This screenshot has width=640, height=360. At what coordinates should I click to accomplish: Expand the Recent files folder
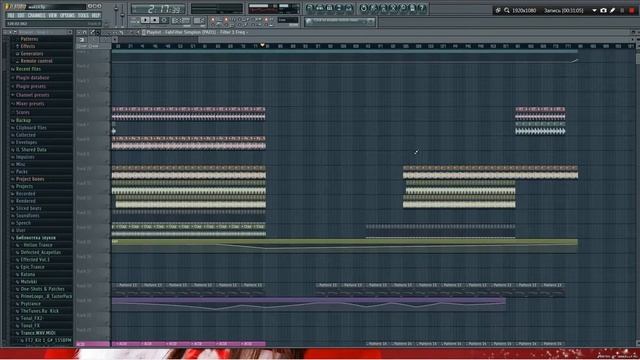pyautogui.click(x=28, y=69)
